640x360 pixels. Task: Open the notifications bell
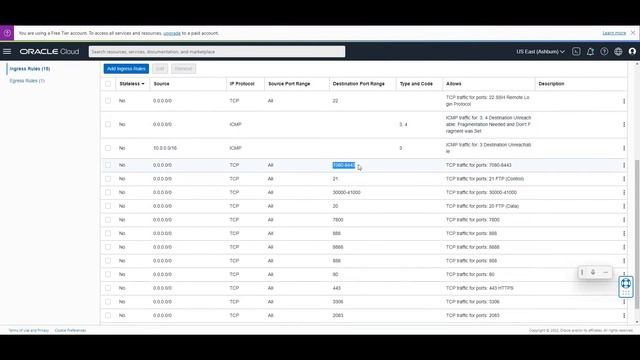[x=590, y=51]
